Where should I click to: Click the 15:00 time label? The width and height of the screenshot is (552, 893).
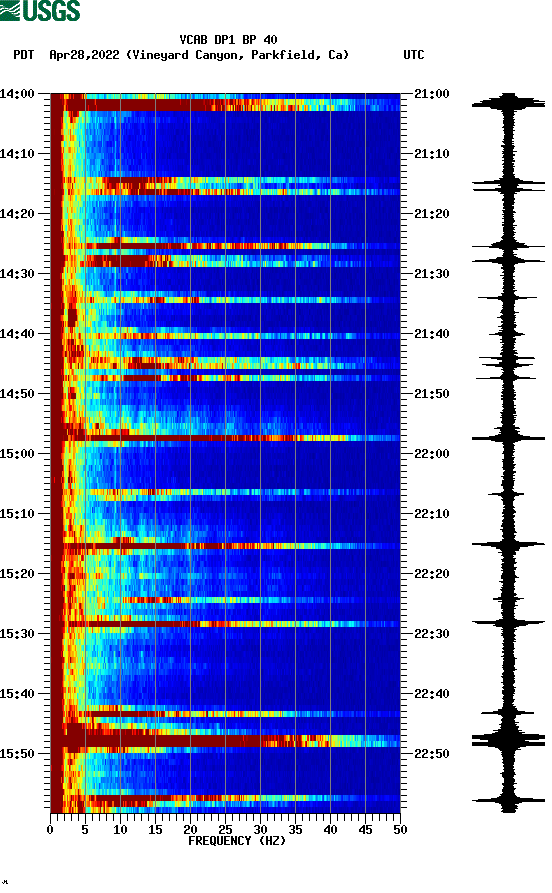(17, 454)
